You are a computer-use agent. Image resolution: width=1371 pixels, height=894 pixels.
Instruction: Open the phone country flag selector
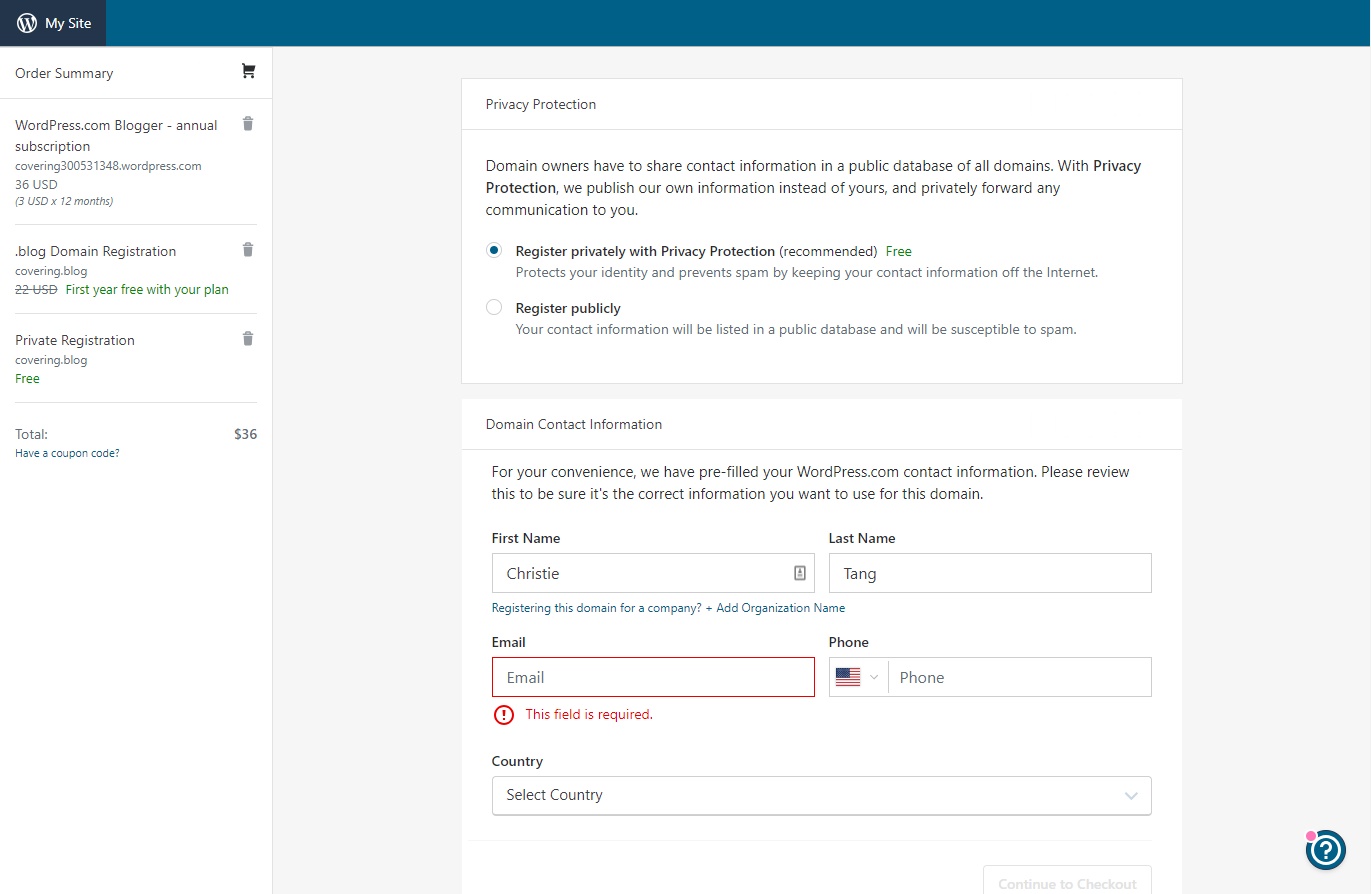(857, 677)
